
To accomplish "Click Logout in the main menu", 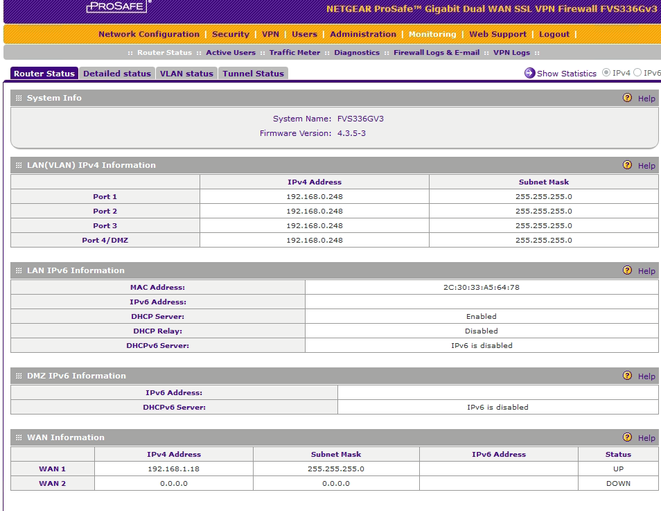I will [554, 34].
